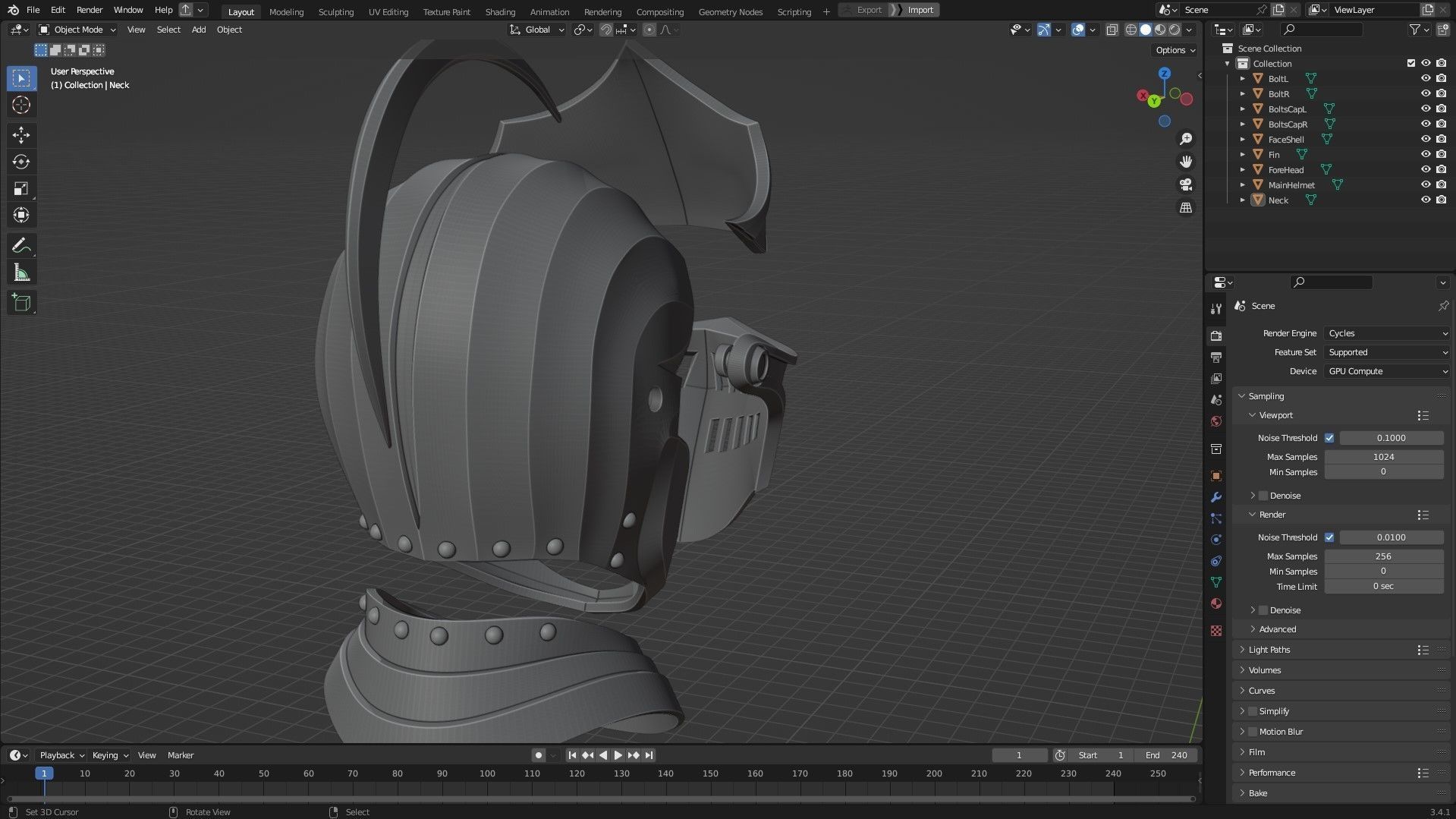The image size is (1456, 819).
Task: Switch to wireframe viewport shading
Action: click(x=1131, y=30)
